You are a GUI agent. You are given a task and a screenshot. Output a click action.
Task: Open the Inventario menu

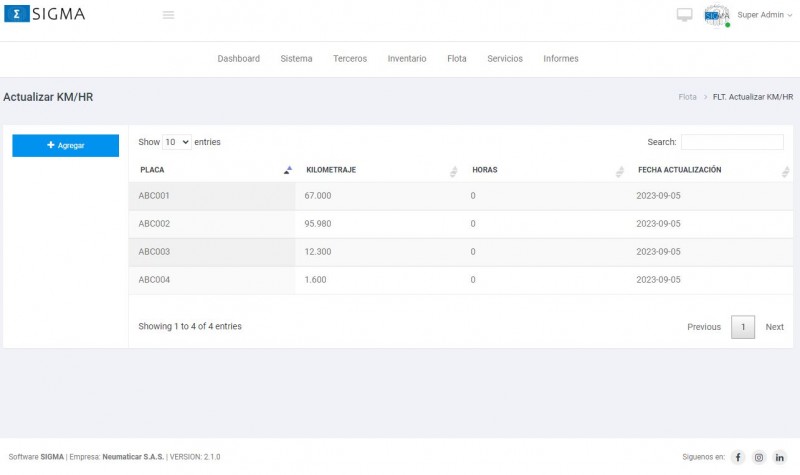tap(407, 59)
